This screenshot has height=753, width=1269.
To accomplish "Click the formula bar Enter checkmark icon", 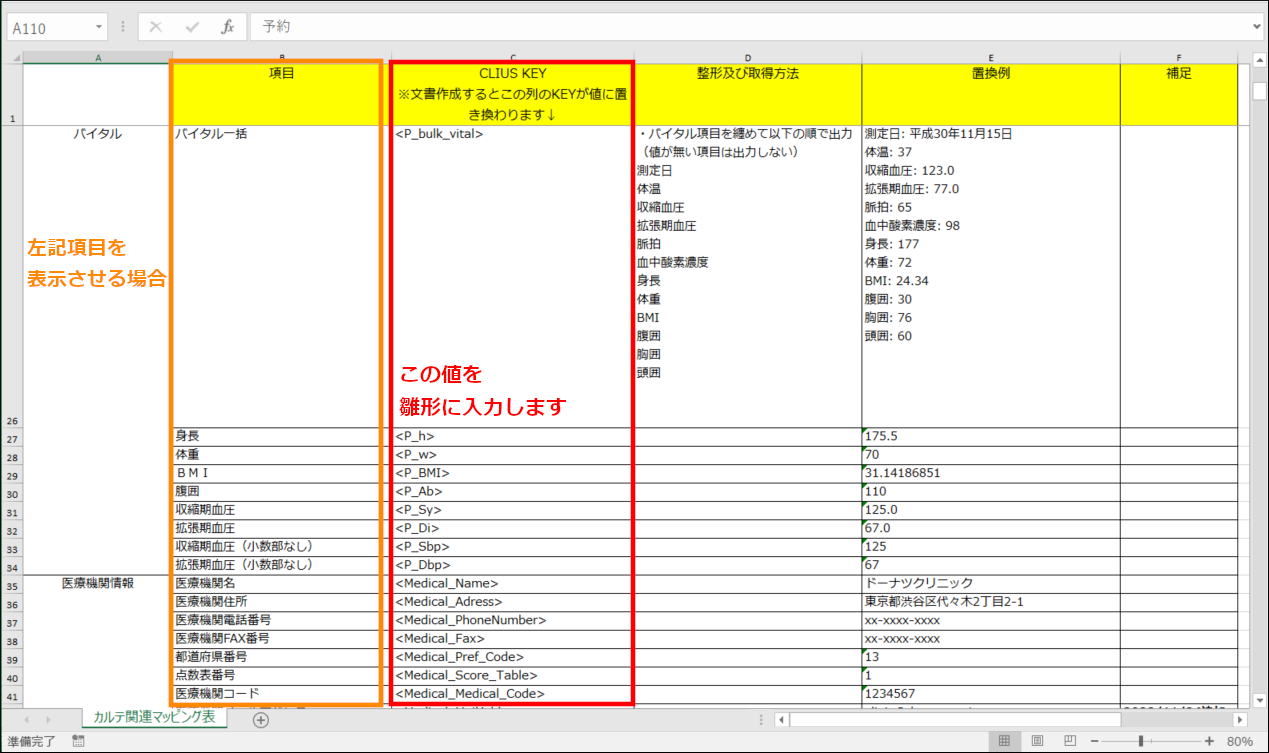I will tap(192, 27).
